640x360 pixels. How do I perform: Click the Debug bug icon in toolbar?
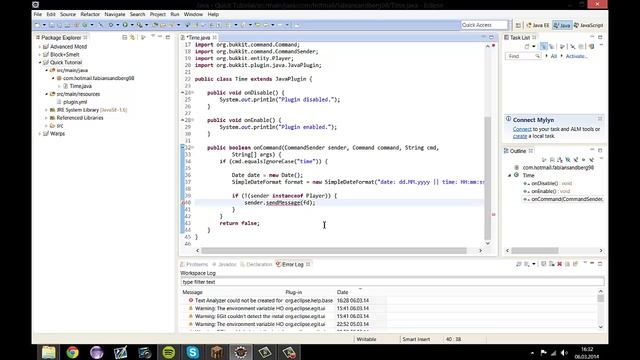111,25
